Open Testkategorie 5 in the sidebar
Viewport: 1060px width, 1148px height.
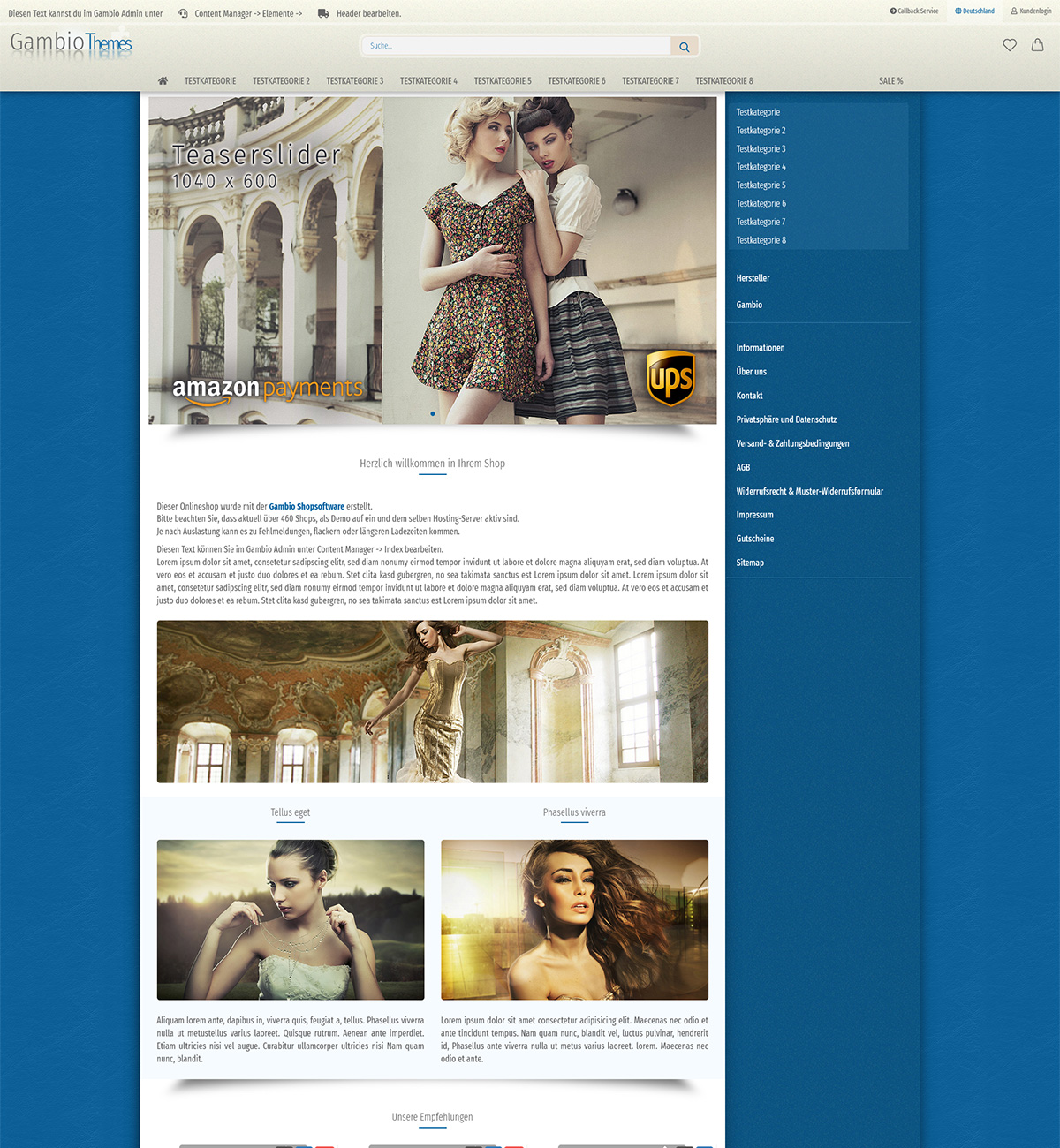coord(761,185)
